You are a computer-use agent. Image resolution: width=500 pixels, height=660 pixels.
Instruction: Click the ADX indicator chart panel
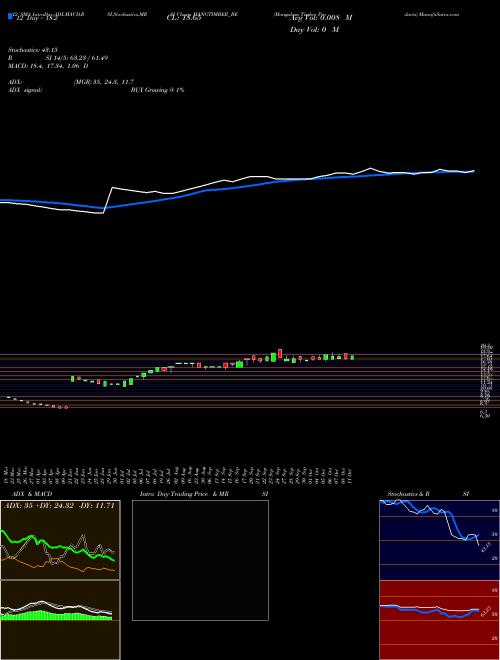[60, 540]
